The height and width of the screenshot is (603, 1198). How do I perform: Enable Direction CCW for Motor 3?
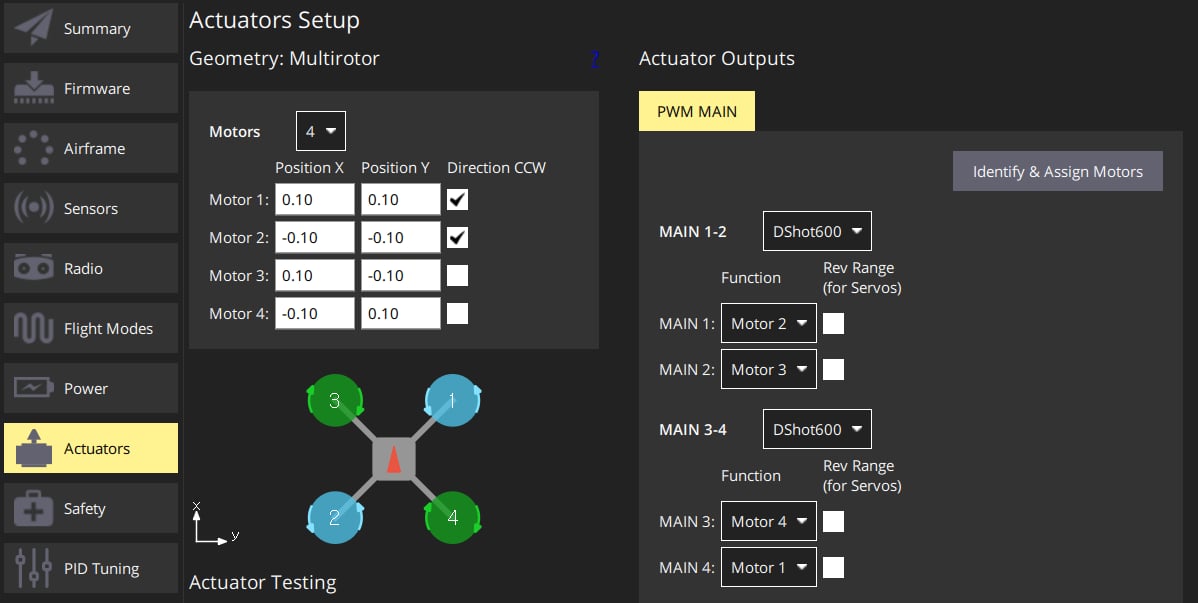click(457, 276)
